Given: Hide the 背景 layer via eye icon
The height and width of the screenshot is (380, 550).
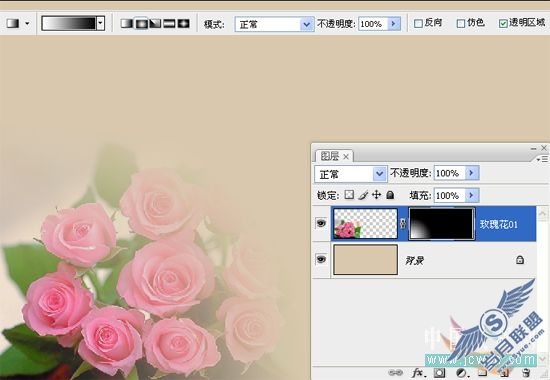Looking at the screenshot, I should click(x=321, y=260).
